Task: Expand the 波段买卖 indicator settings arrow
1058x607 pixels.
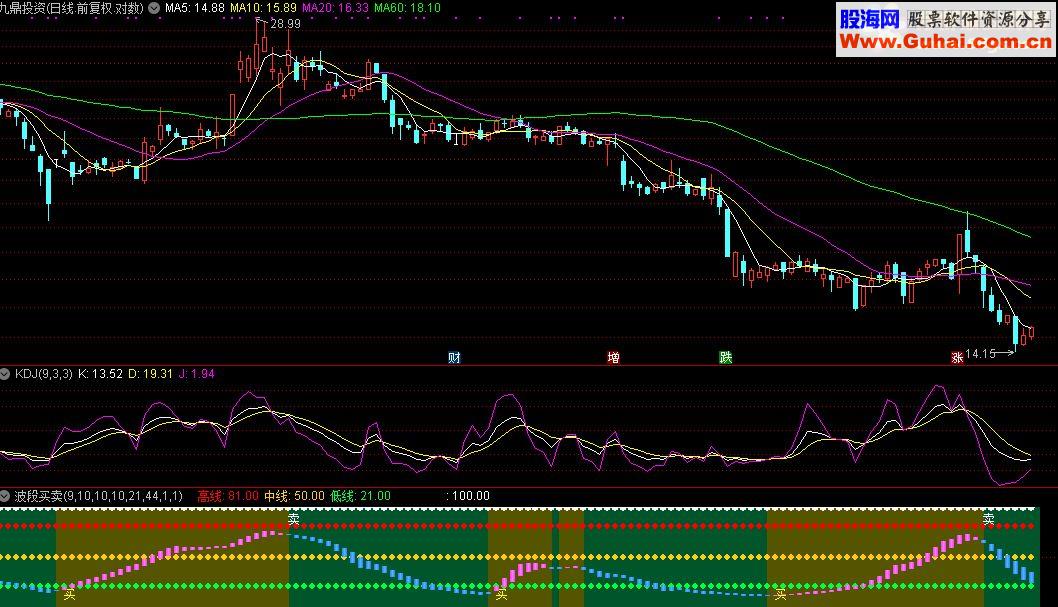Action: click(5, 496)
